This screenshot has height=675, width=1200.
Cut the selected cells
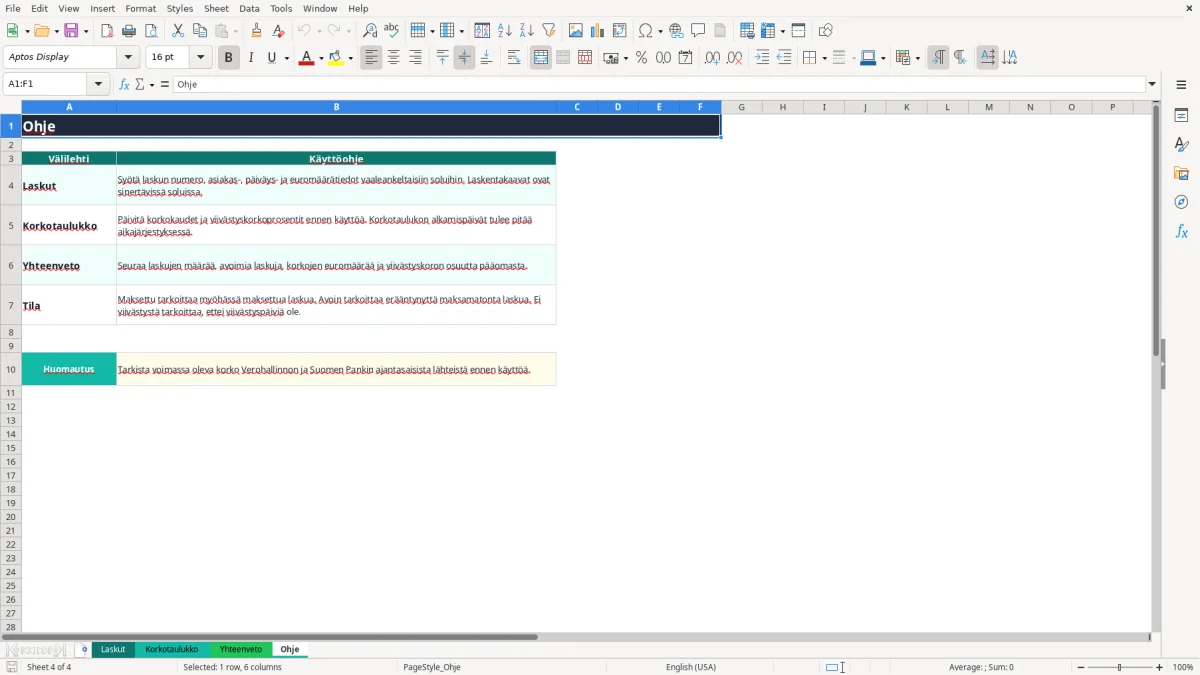tap(178, 31)
